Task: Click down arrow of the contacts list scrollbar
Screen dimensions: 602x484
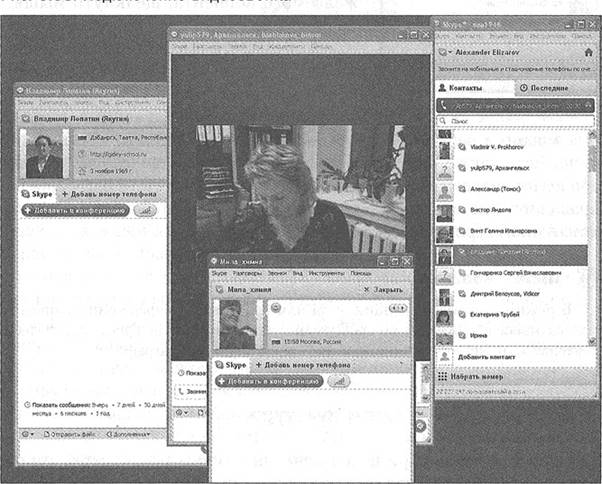Action: tap(592, 341)
